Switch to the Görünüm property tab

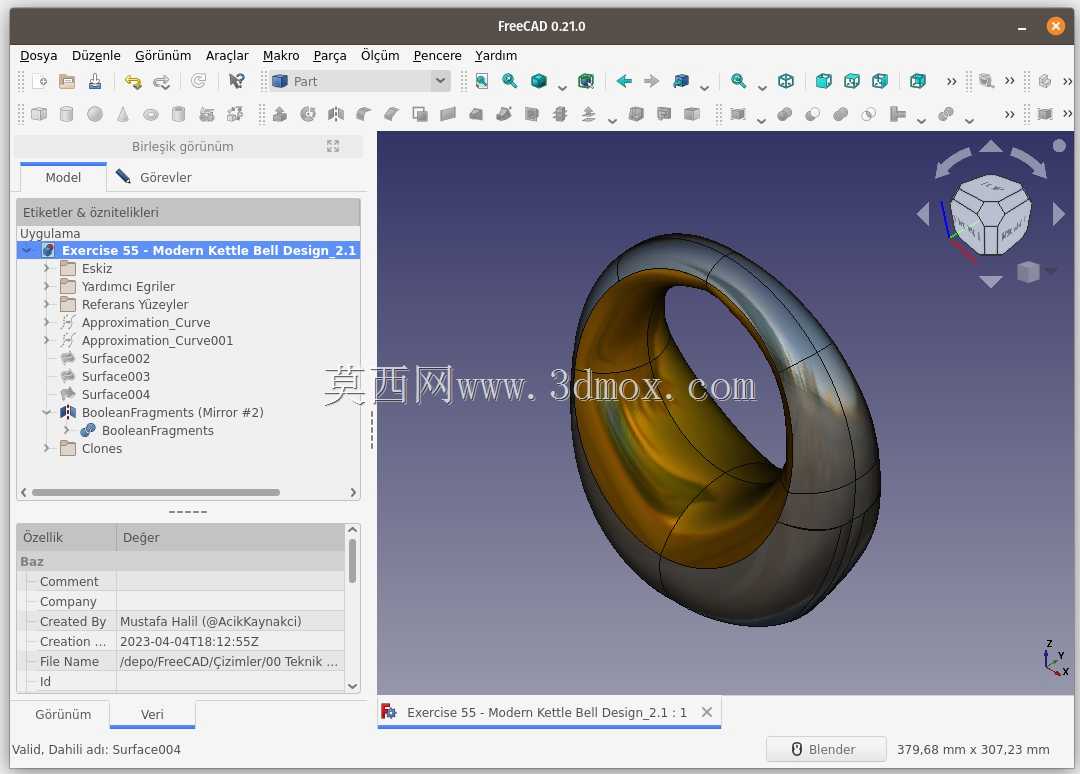[x=63, y=714]
